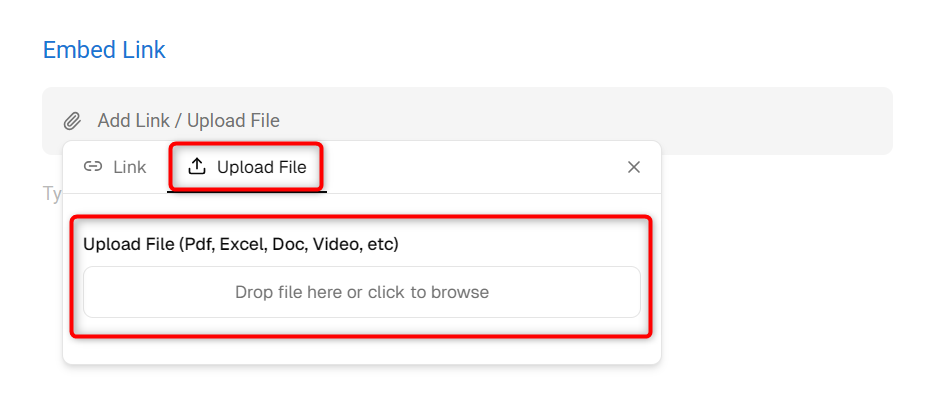This screenshot has height=415, width=926.
Task: Click the paperclip attachment icon
Action: pyautogui.click(x=72, y=121)
